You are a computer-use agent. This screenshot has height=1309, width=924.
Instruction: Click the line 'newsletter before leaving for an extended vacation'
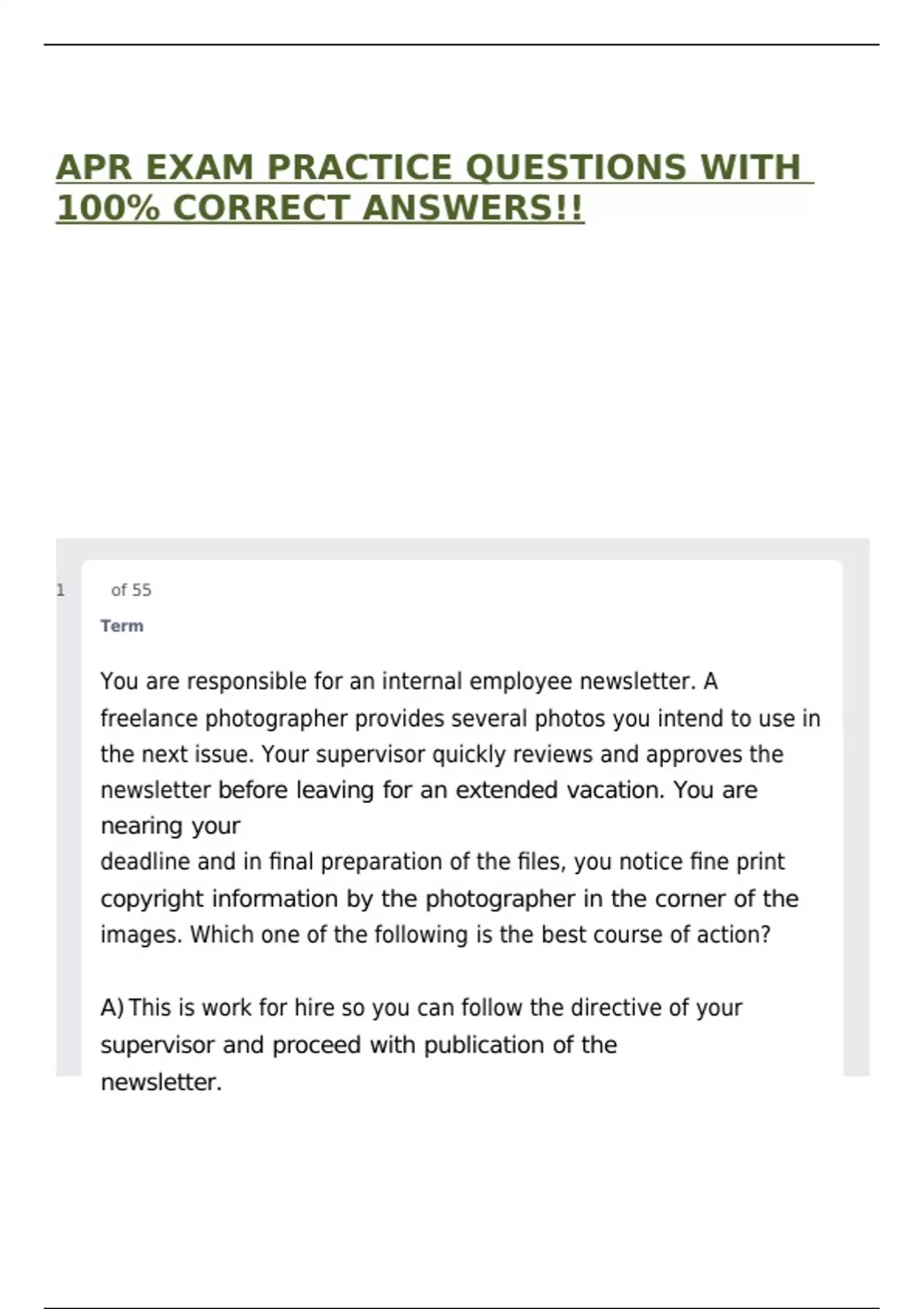[429, 790]
